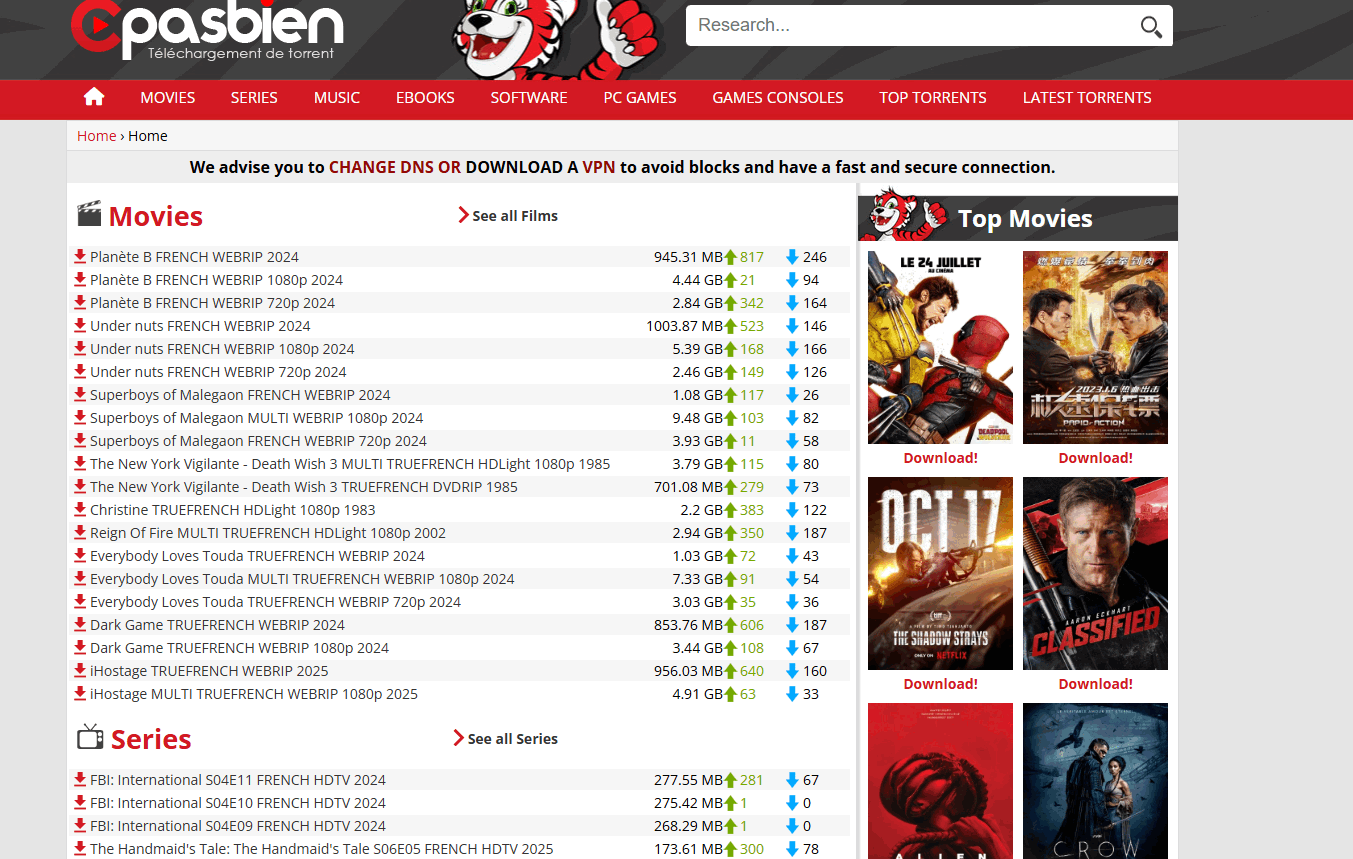Click download icon for Dark Game TRUEFRENCH WEBRIP 2024
This screenshot has height=859, width=1353.
pos(80,625)
